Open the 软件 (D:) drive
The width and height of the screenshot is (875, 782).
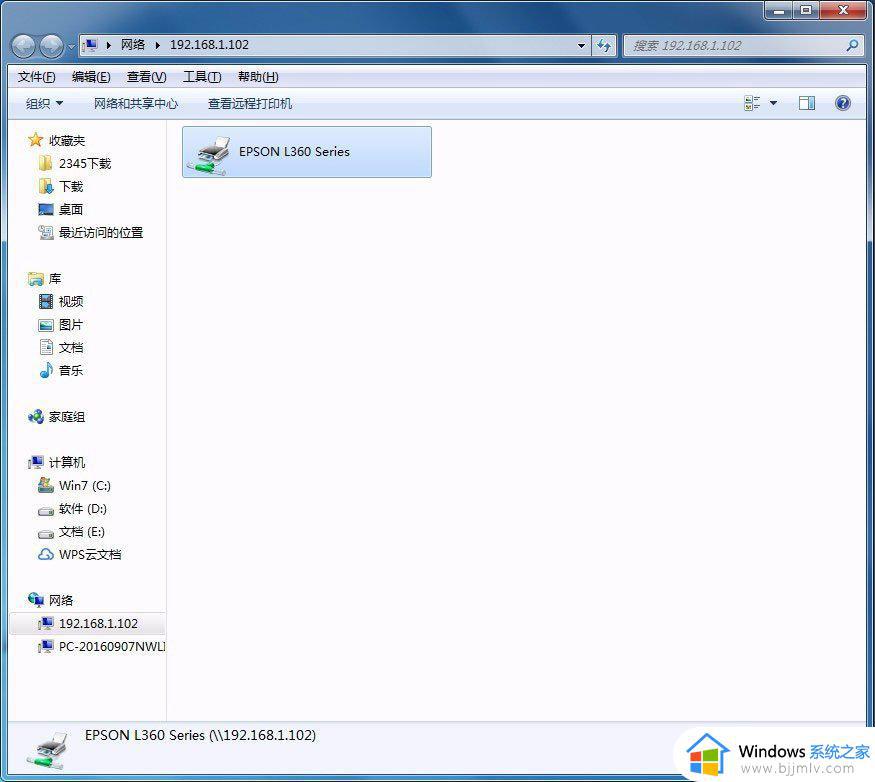(x=83, y=508)
